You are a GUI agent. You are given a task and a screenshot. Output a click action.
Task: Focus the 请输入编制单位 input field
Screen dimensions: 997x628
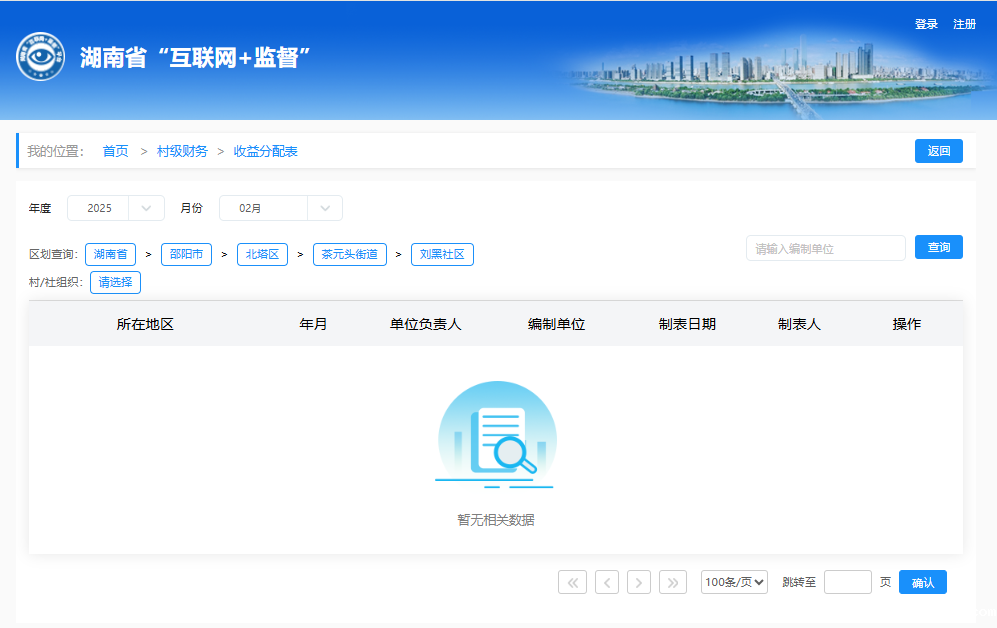click(x=825, y=248)
